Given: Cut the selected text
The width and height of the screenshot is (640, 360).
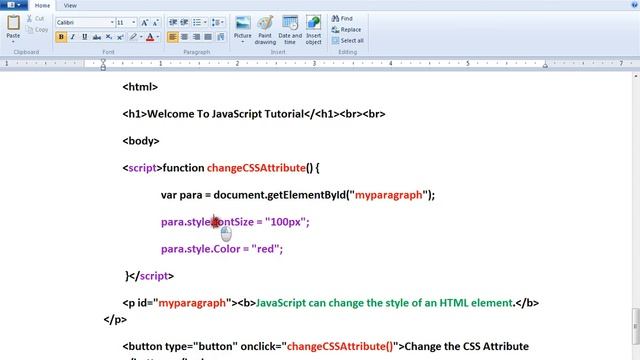Looking at the screenshot, I should (x=36, y=18).
